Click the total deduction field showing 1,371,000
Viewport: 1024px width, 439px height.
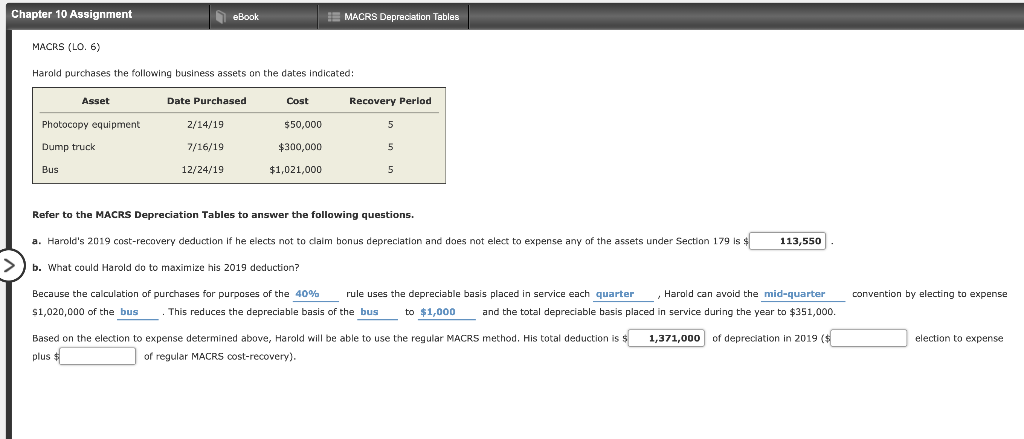666,338
